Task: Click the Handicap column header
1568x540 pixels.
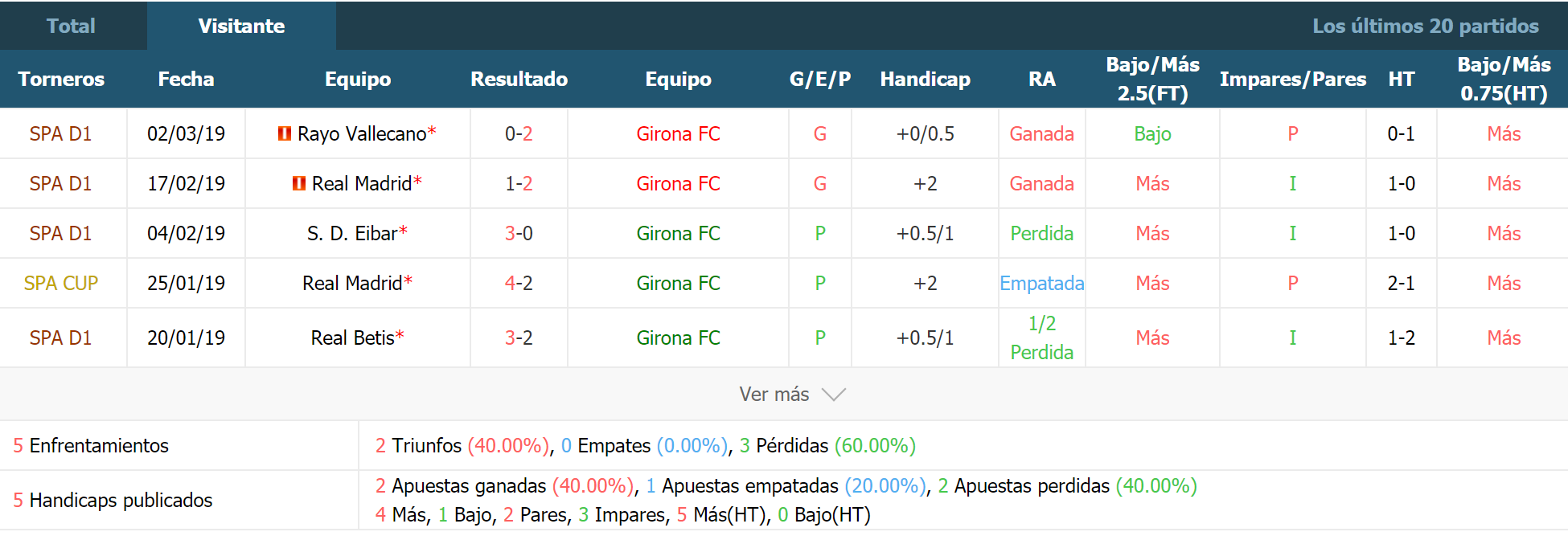Action: tap(925, 79)
